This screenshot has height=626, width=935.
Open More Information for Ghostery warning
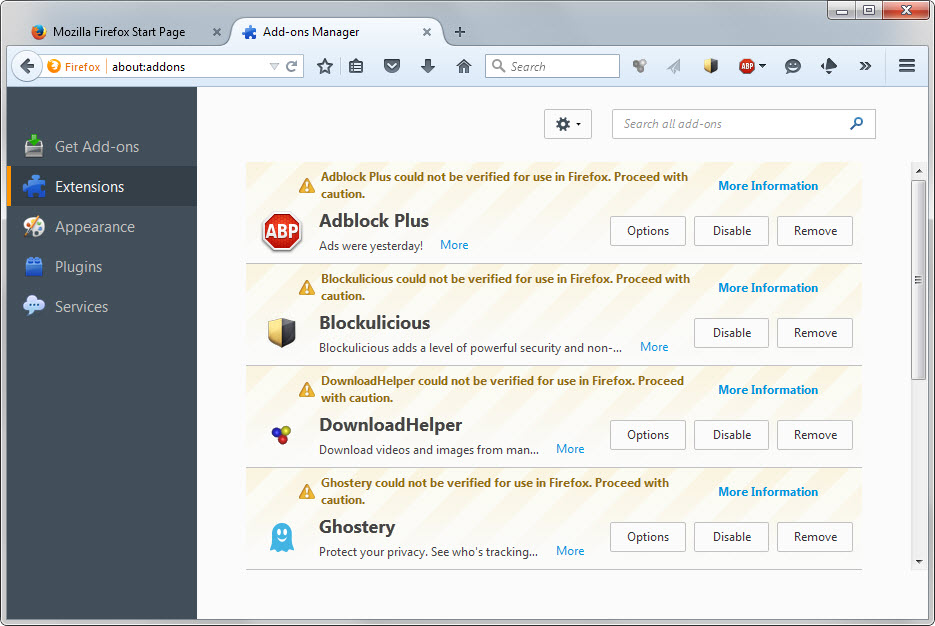click(x=768, y=492)
